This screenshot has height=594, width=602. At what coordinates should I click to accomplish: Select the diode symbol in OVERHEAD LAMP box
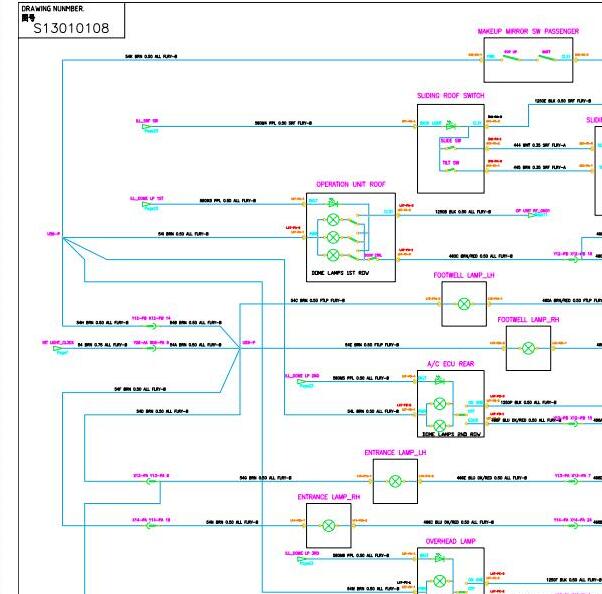[440, 558]
